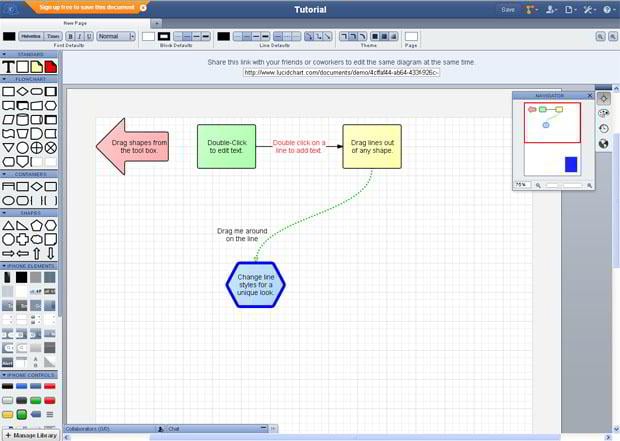Image resolution: width=620 pixels, height=441 pixels.
Task: Open the Themes palette icon
Action: [x=604, y=113]
